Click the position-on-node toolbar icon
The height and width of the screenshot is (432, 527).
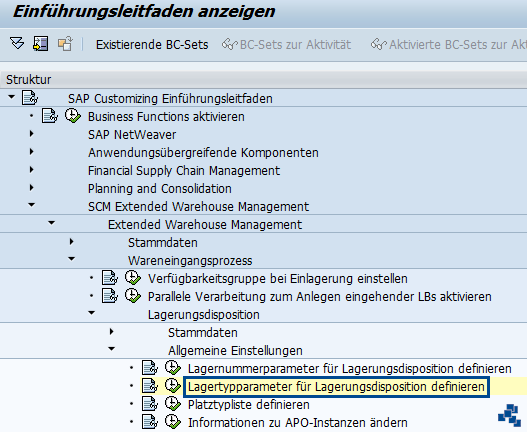coord(41,44)
